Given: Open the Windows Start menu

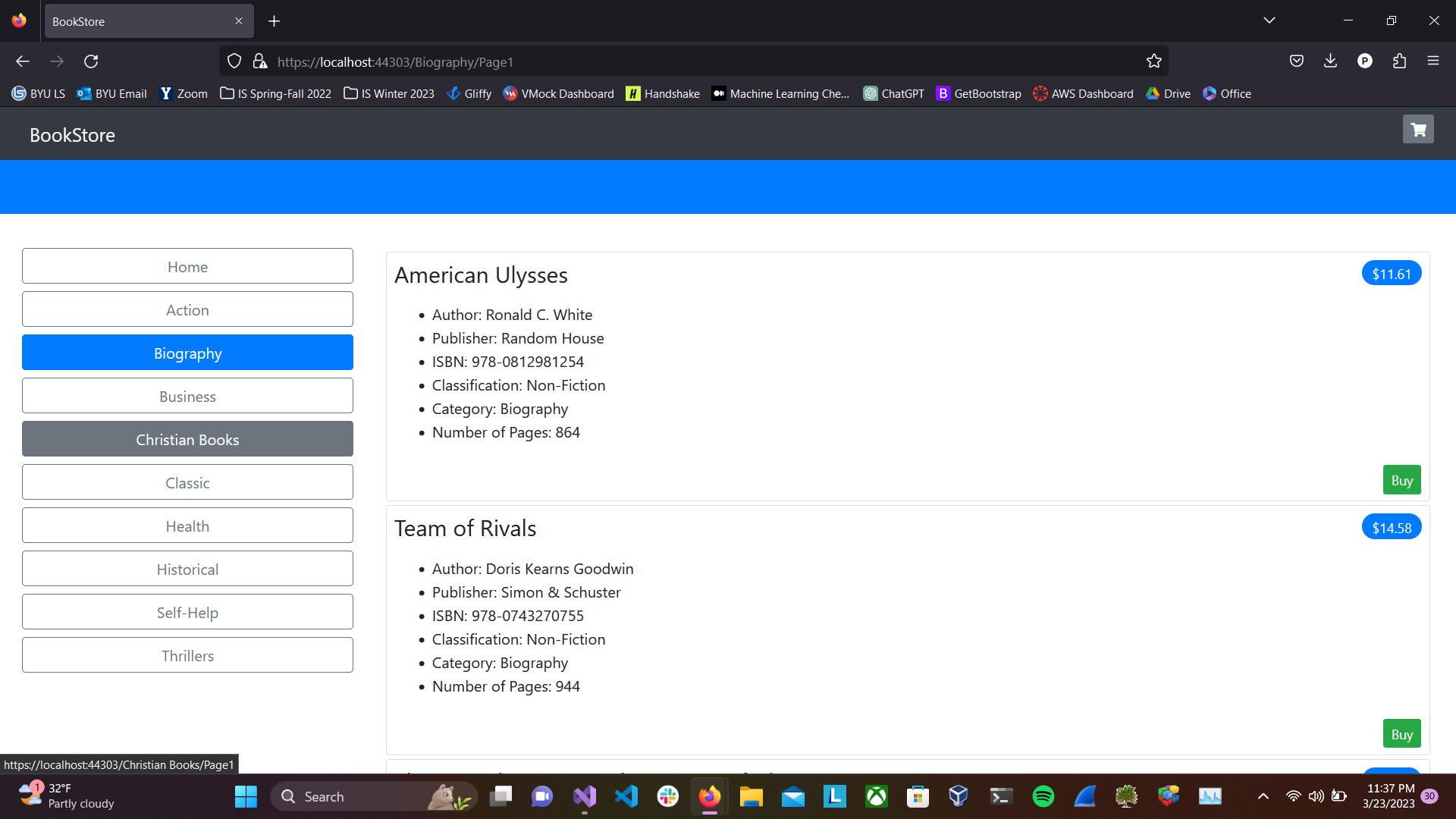Looking at the screenshot, I should tap(246, 796).
